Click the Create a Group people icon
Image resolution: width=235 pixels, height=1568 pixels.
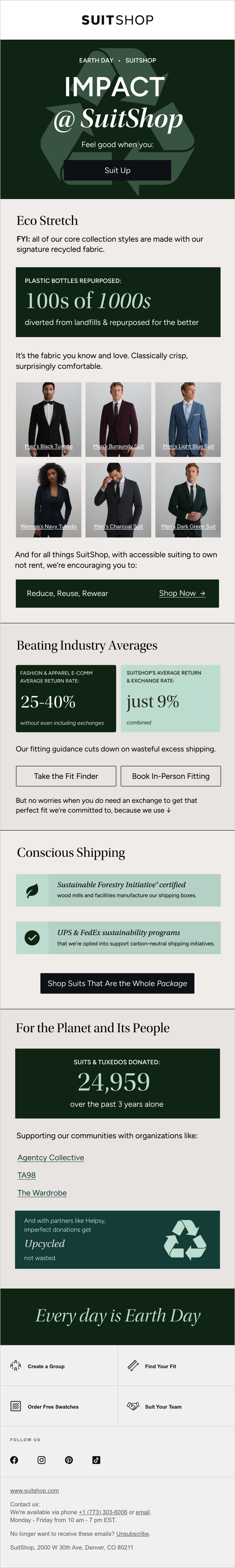[x=16, y=1366]
